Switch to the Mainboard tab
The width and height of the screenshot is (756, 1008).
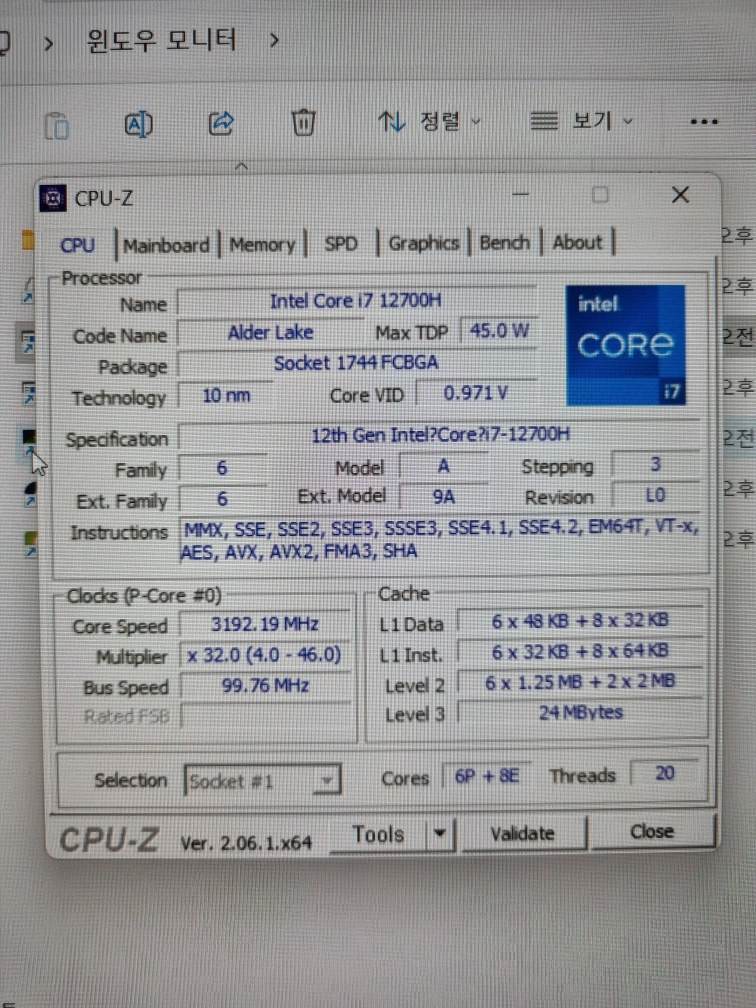point(166,245)
